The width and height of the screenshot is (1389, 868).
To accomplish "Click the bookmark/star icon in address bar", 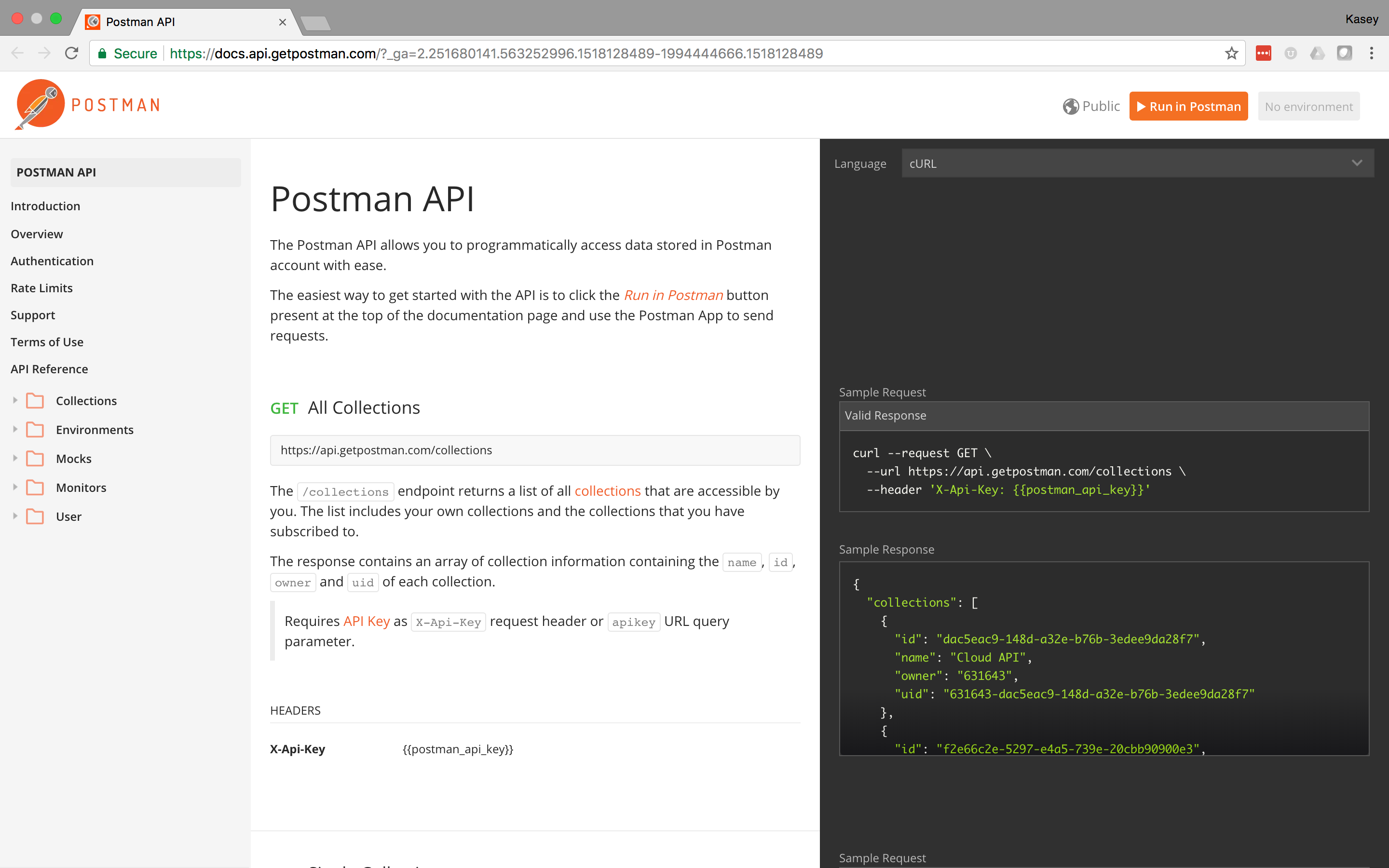I will pyautogui.click(x=1231, y=54).
